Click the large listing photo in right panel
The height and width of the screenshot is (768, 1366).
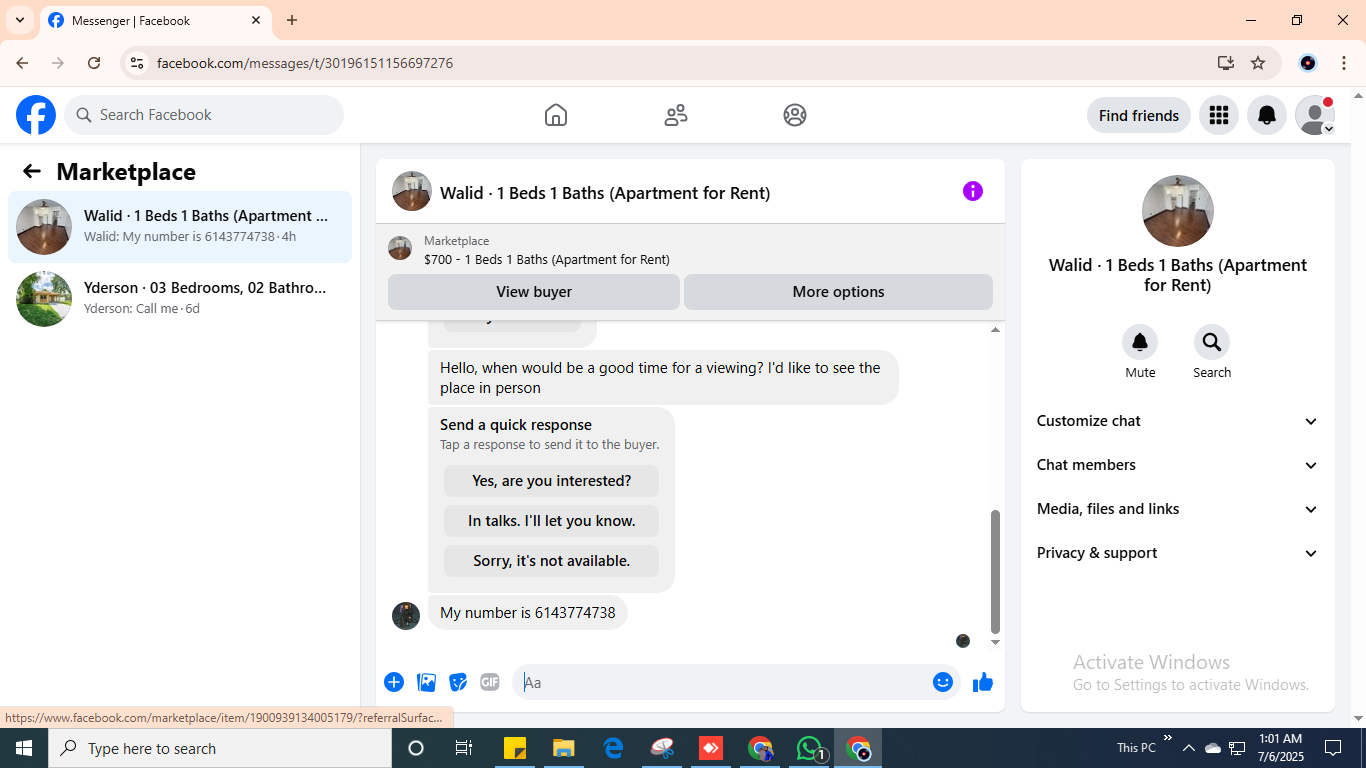(x=1178, y=211)
